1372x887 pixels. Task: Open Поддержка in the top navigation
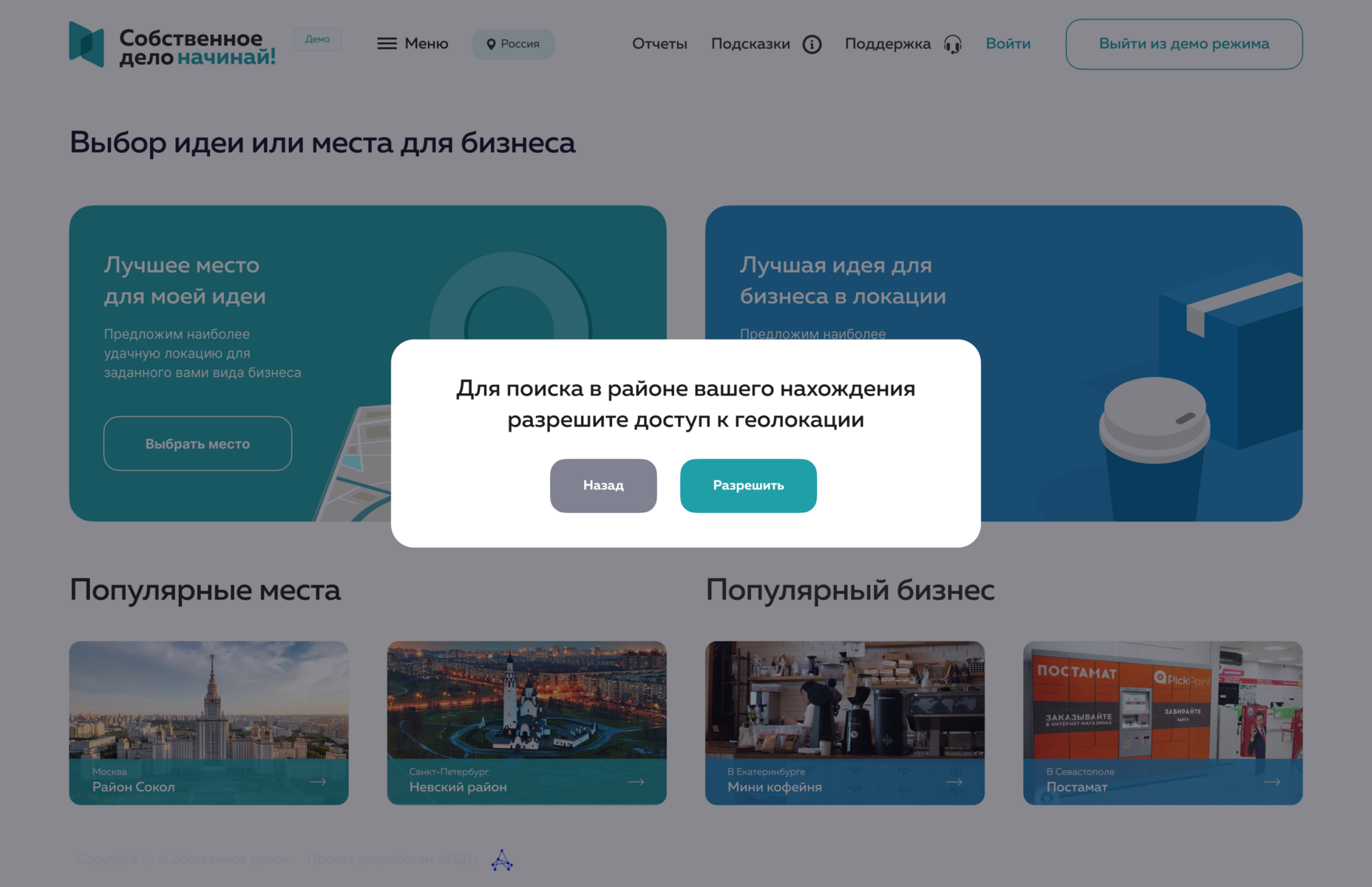coord(888,44)
